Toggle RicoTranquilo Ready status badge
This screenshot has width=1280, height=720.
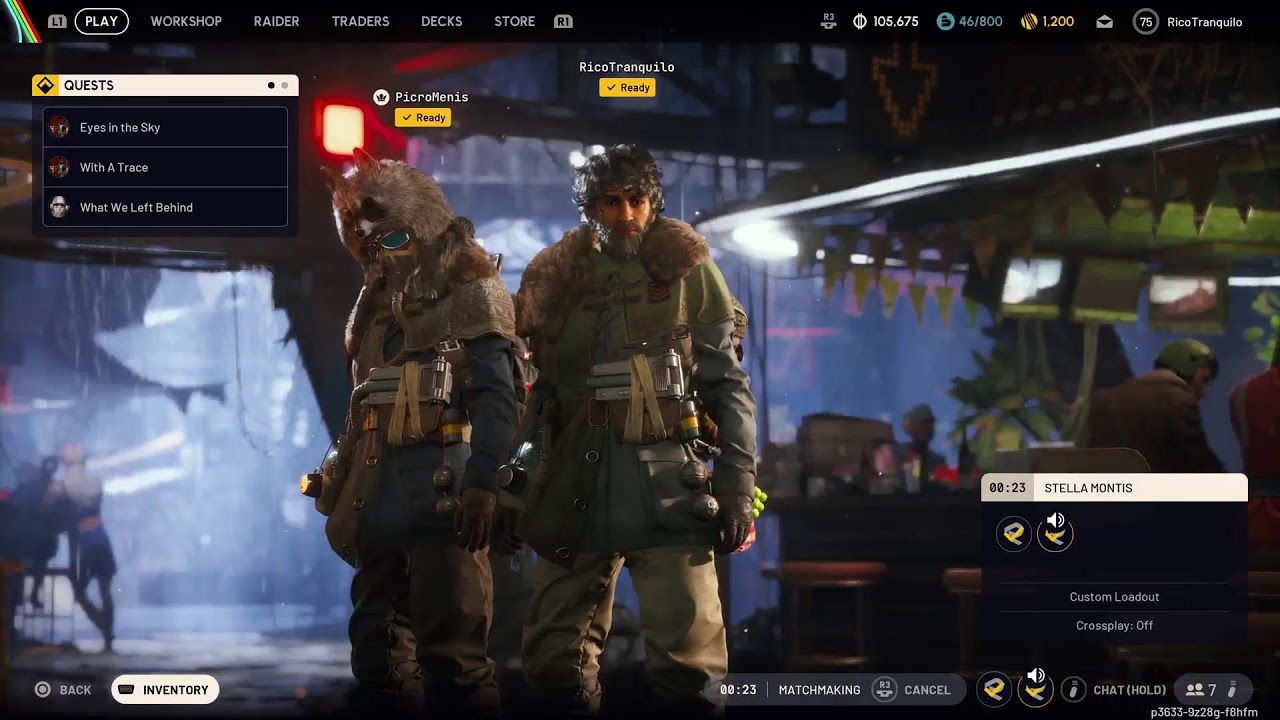[x=627, y=87]
